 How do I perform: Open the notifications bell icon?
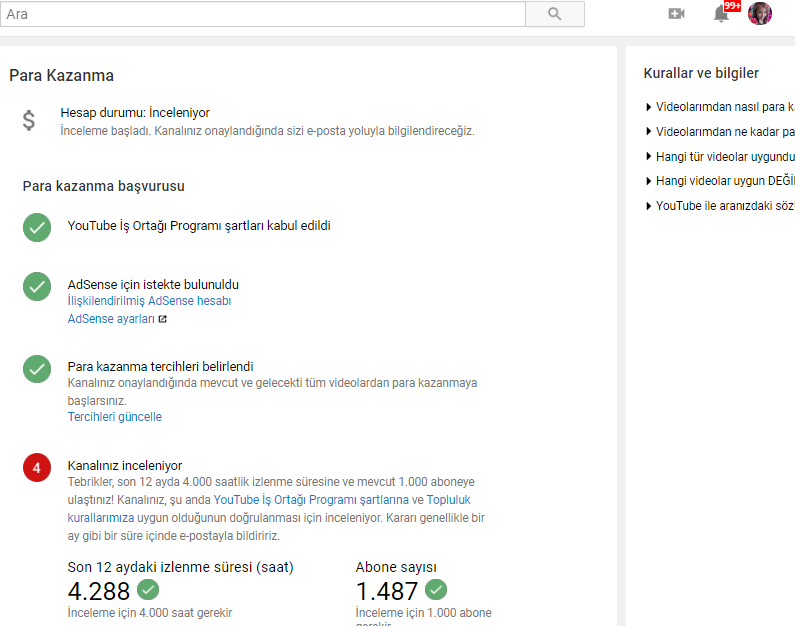coord(721,14)
